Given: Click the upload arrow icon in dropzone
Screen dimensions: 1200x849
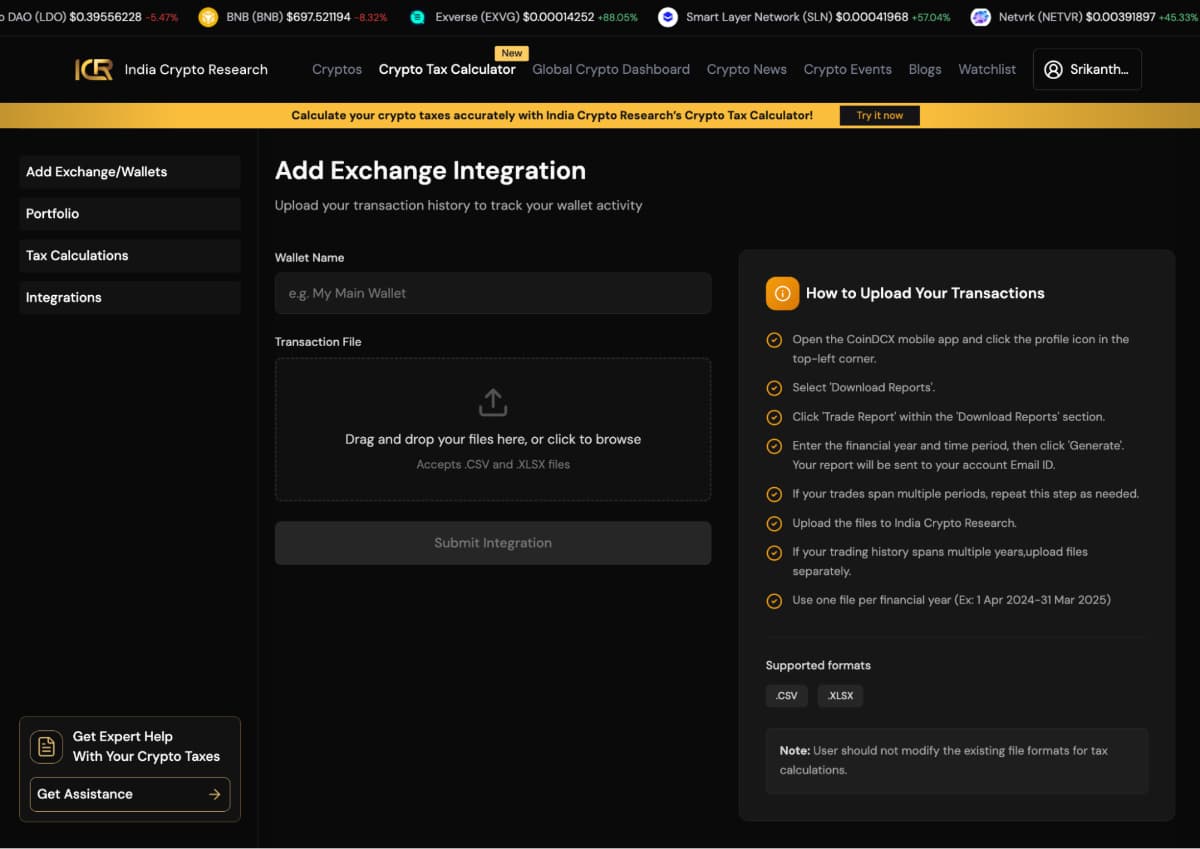Looking at the screenshot, I should pyautogui.click(x=493, y=402).
